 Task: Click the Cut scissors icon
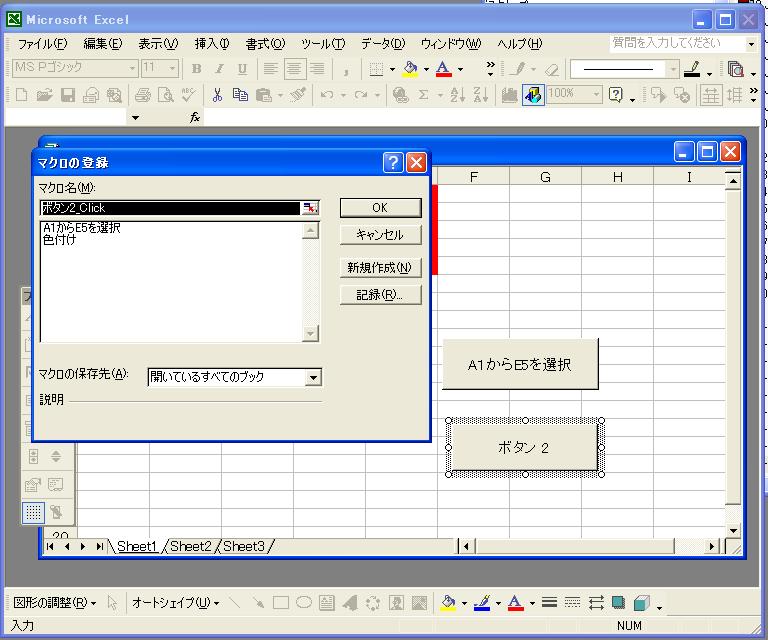coord(217,95)
